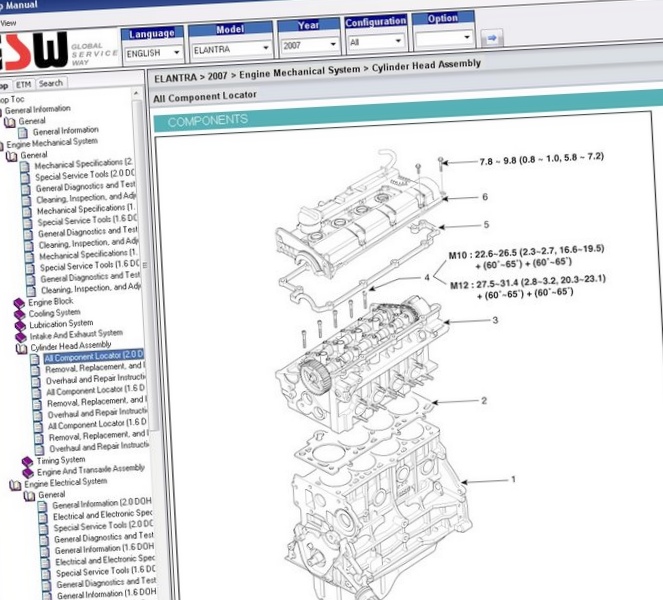Select Engine Block in the tree

51,302
